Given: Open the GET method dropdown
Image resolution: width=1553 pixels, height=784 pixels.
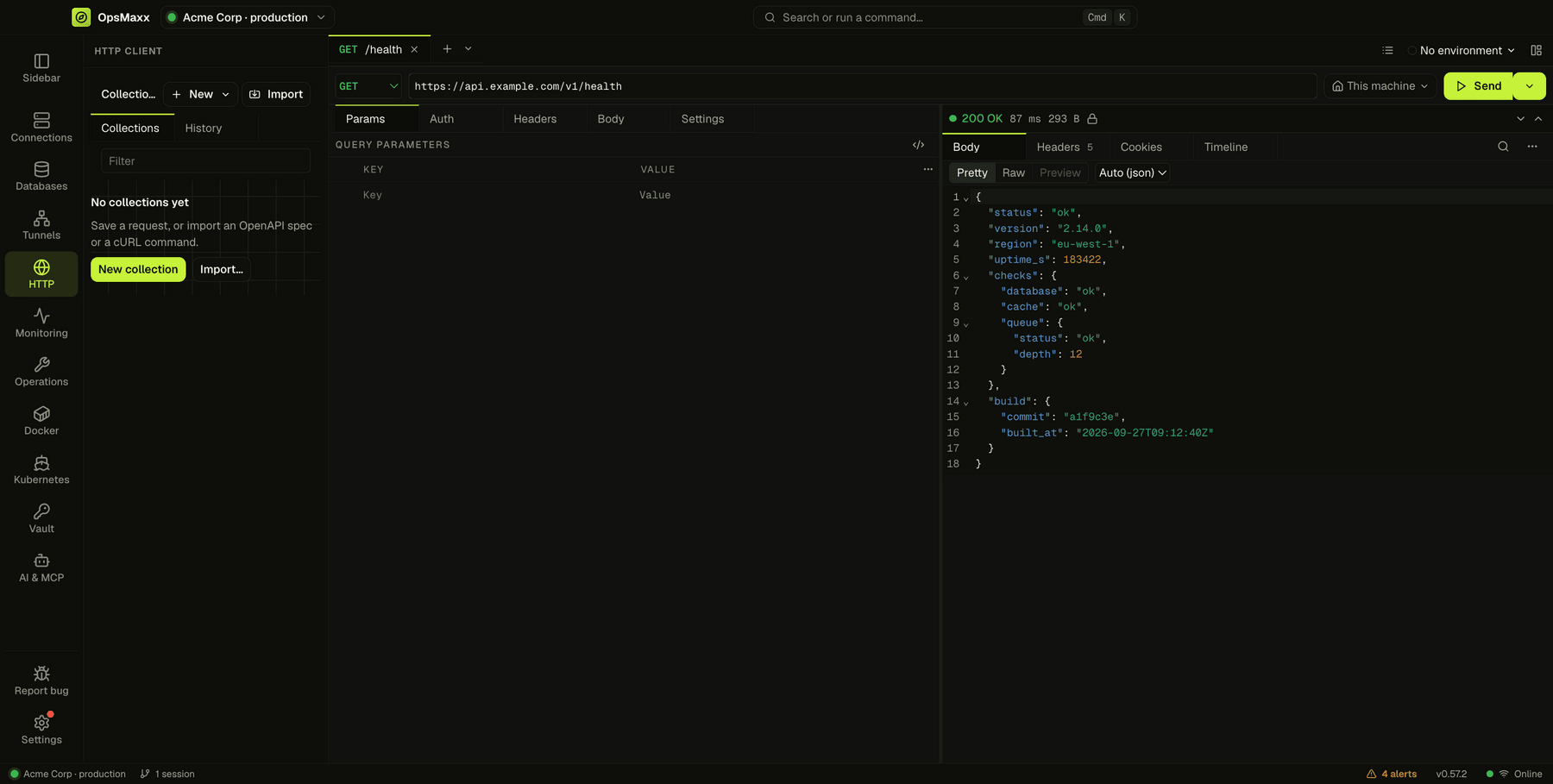Looking at the screenshot, I should point(368,86).
